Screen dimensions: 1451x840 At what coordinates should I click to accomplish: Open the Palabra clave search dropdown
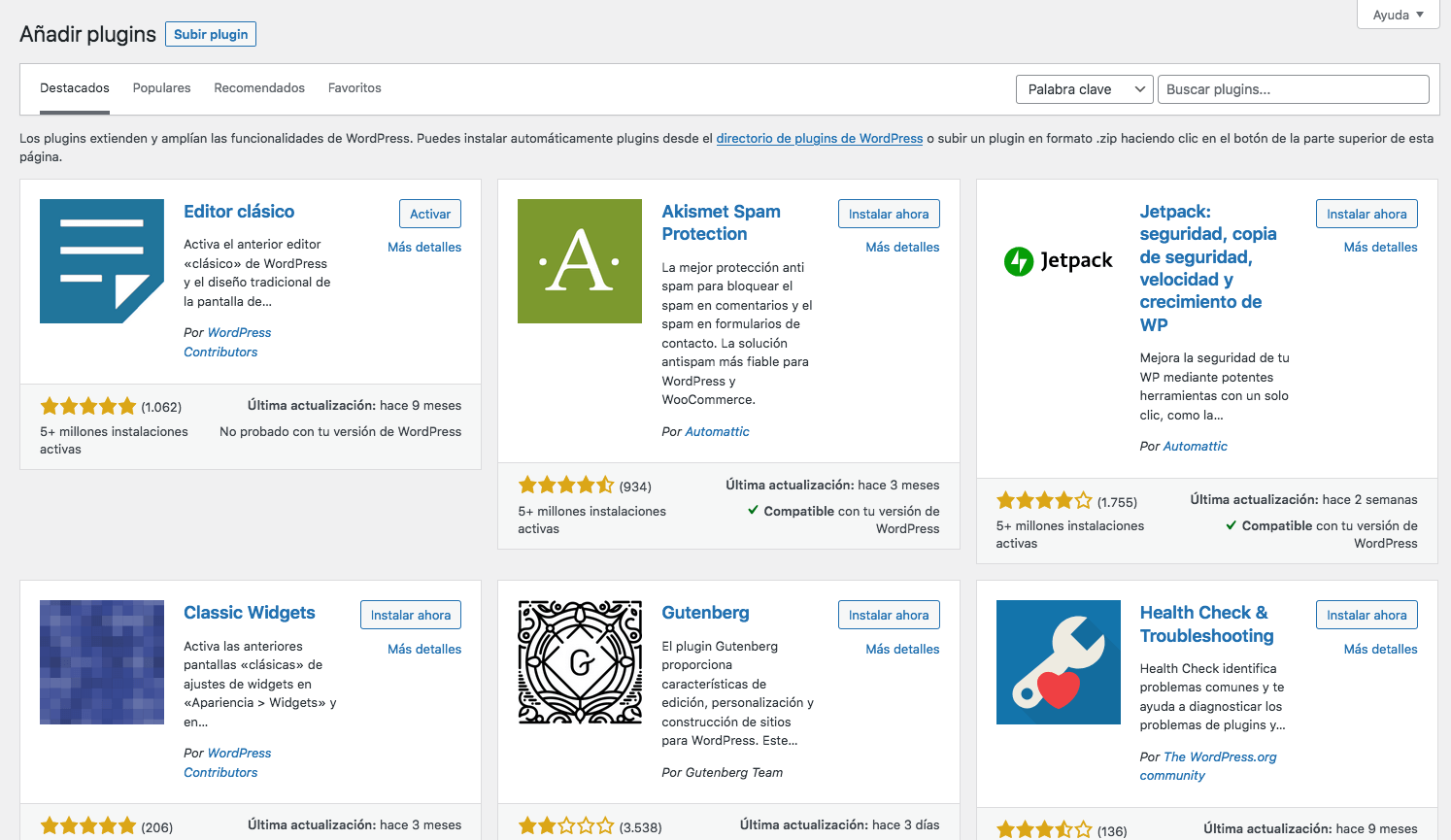pos(1084,88)
